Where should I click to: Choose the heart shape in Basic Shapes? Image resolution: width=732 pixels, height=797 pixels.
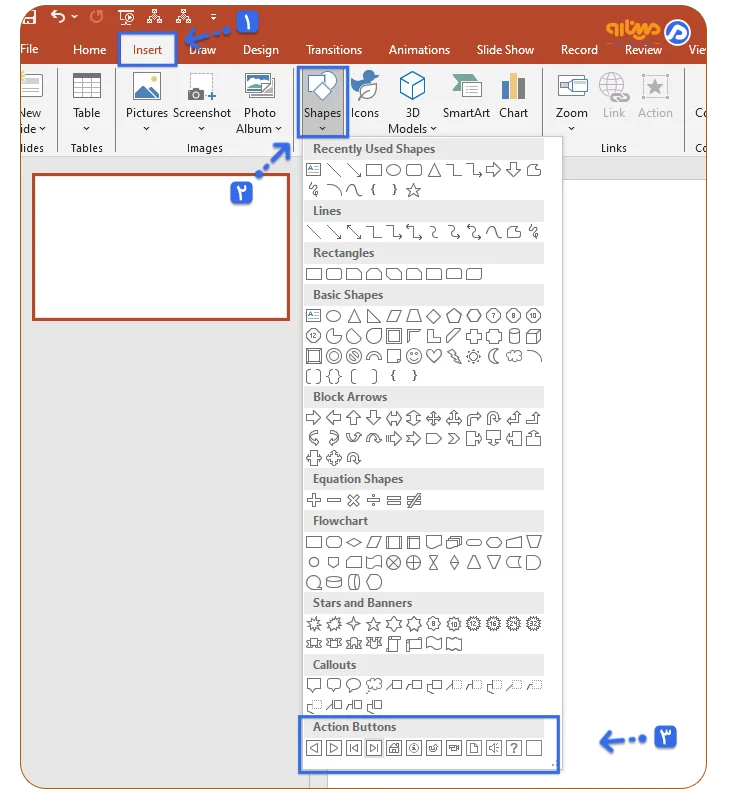point(434,356)
